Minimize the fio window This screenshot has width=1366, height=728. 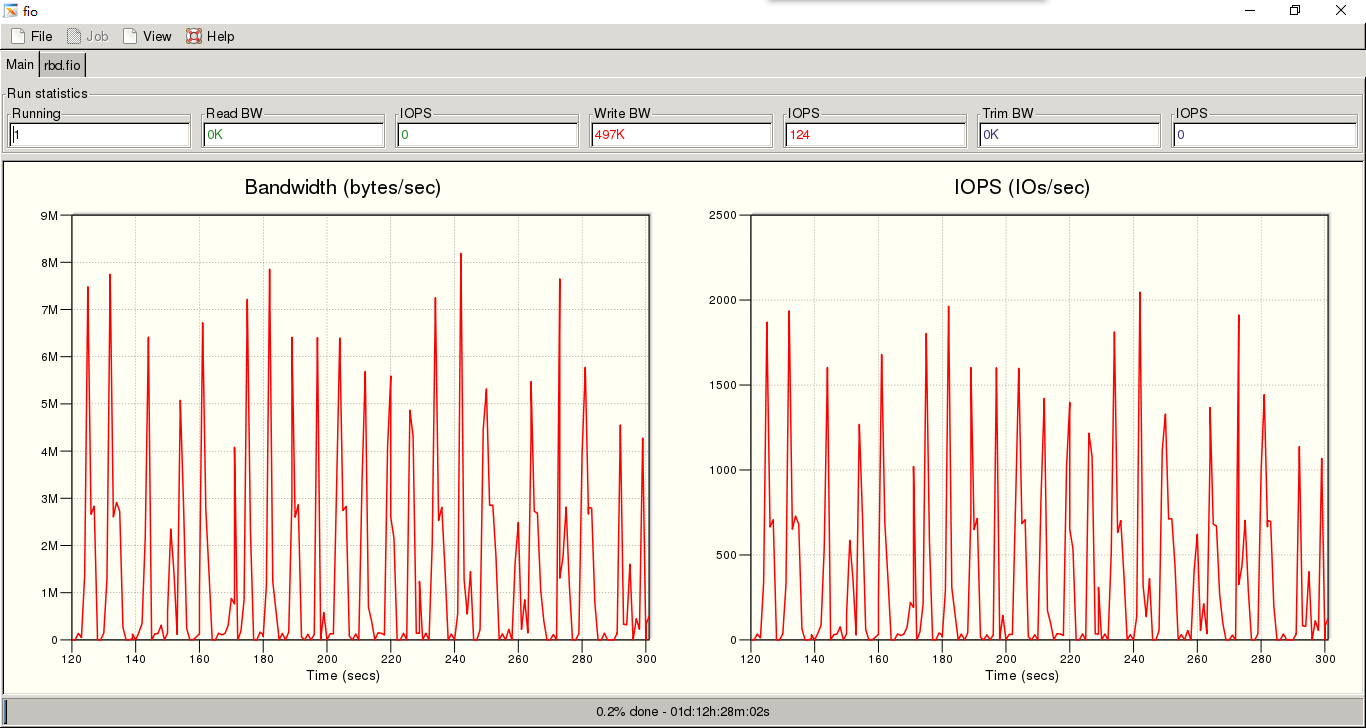pyautogui.click(x=1250, y=10)
